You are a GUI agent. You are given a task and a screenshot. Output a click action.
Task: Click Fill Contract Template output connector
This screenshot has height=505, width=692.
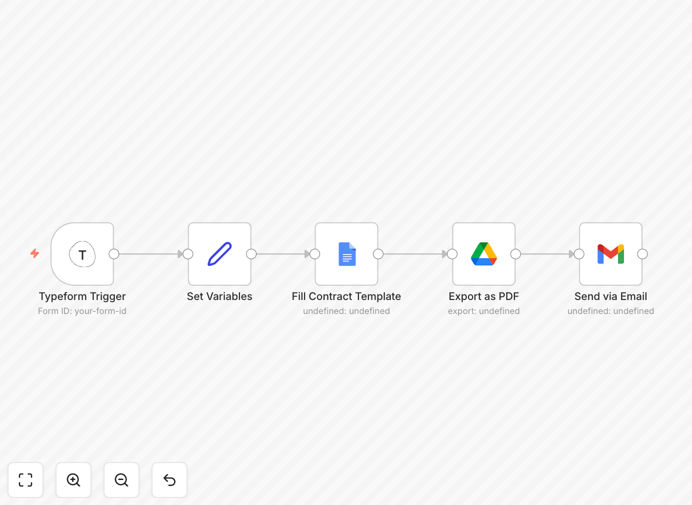(x=378, y=254)
